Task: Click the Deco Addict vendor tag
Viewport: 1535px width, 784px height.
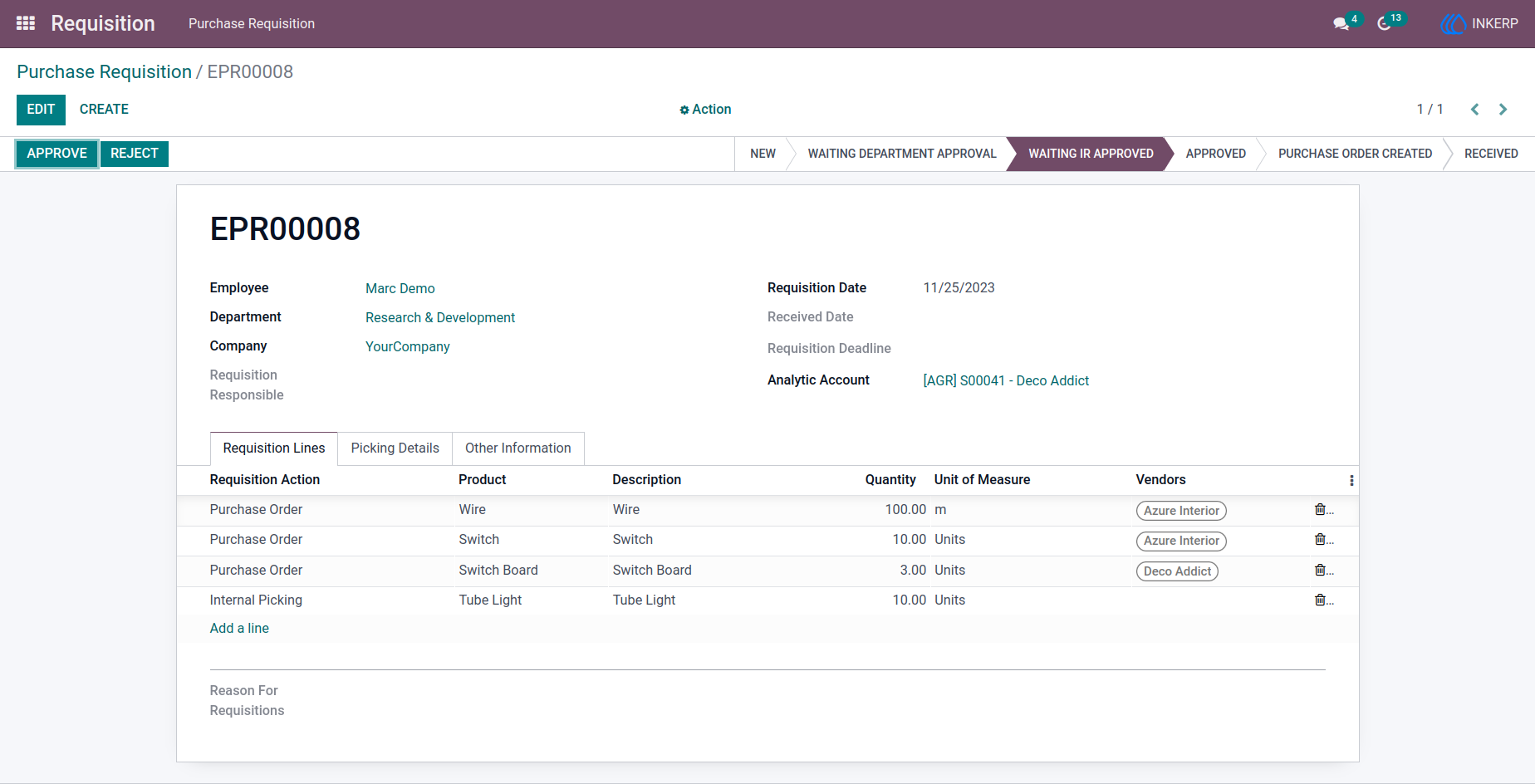Action: (x=1177, y=571)
